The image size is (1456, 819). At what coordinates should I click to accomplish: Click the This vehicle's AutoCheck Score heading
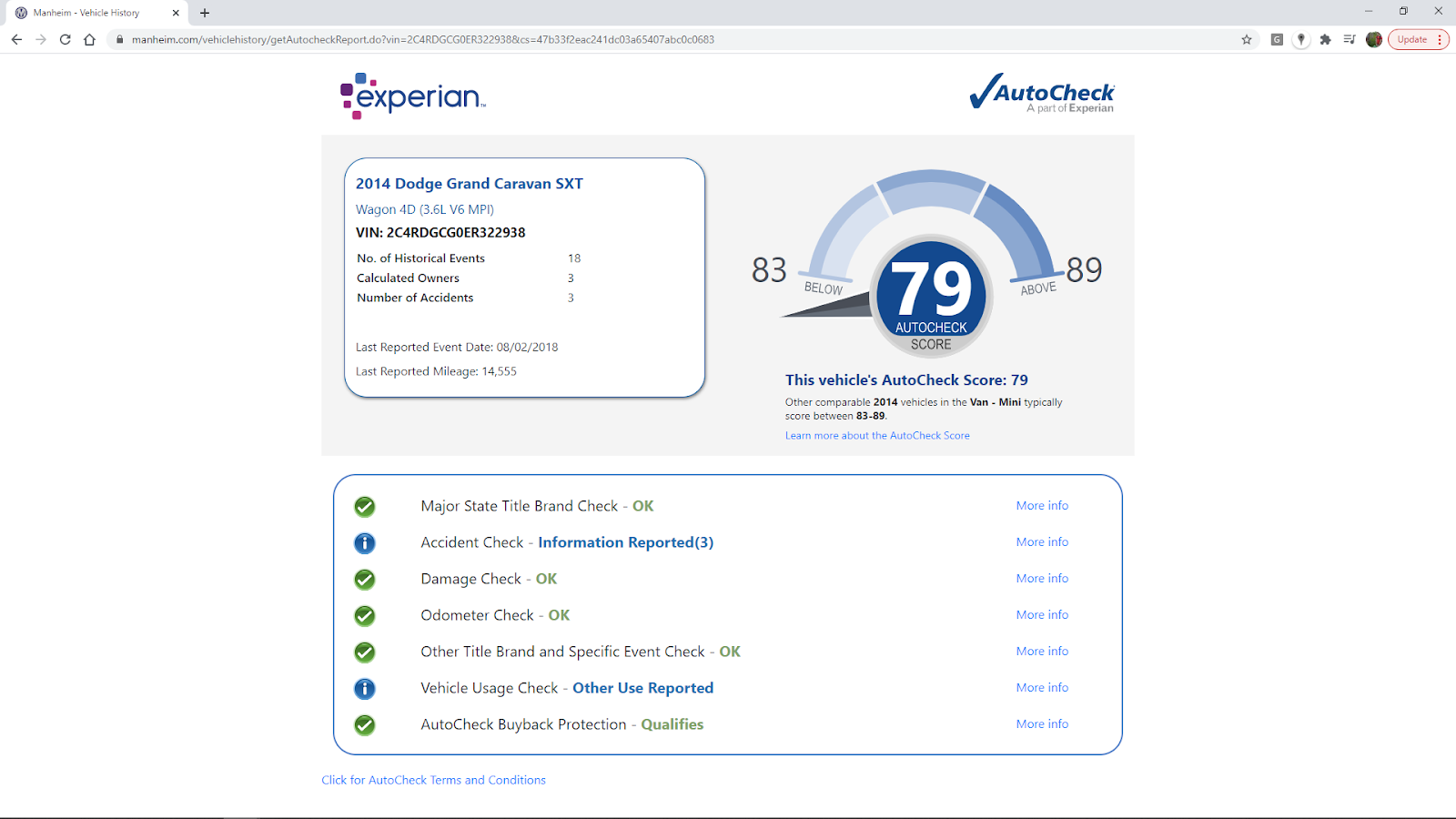point(906,380)
